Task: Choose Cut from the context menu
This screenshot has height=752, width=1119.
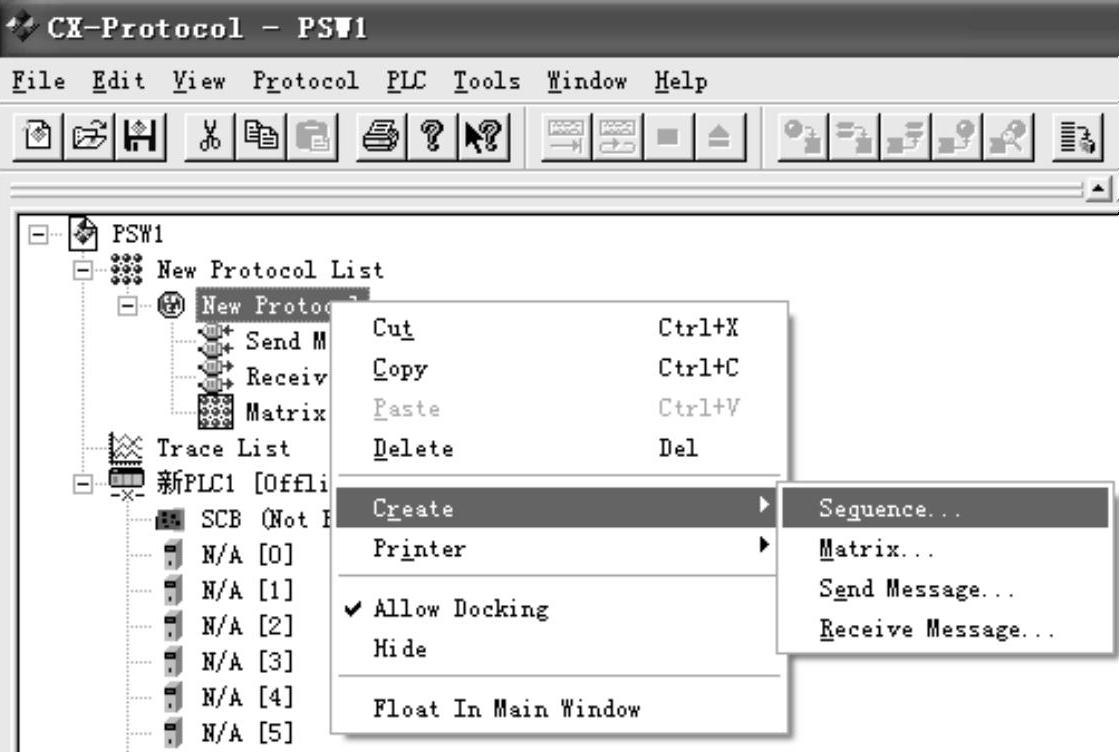Action: [x=559, y=327]
